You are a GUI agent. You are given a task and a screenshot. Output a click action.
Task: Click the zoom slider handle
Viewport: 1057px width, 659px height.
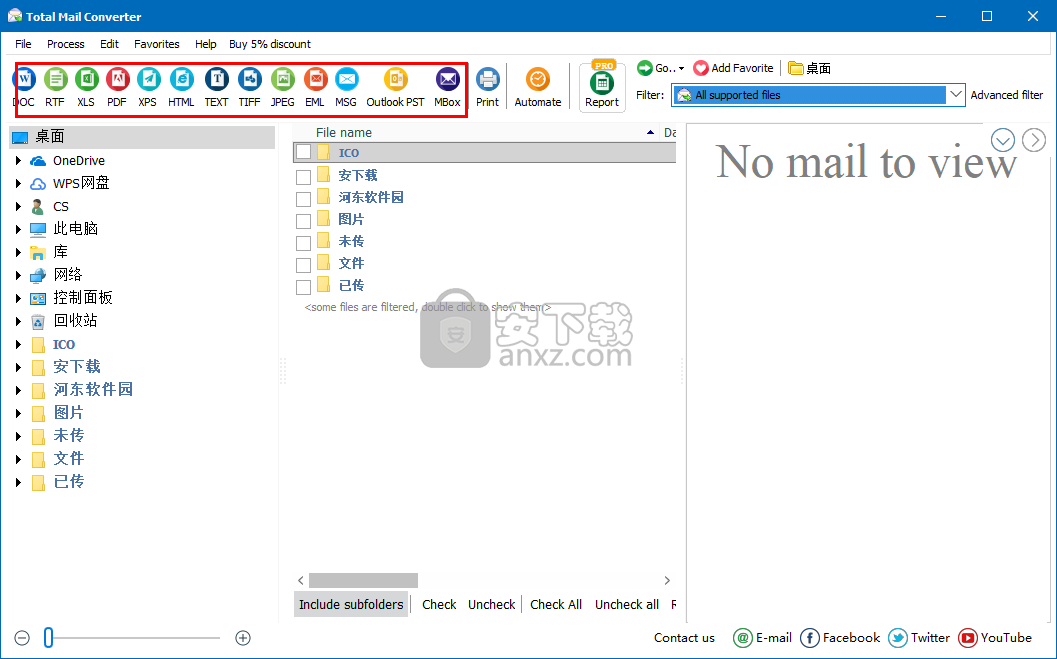coord(49,637)
